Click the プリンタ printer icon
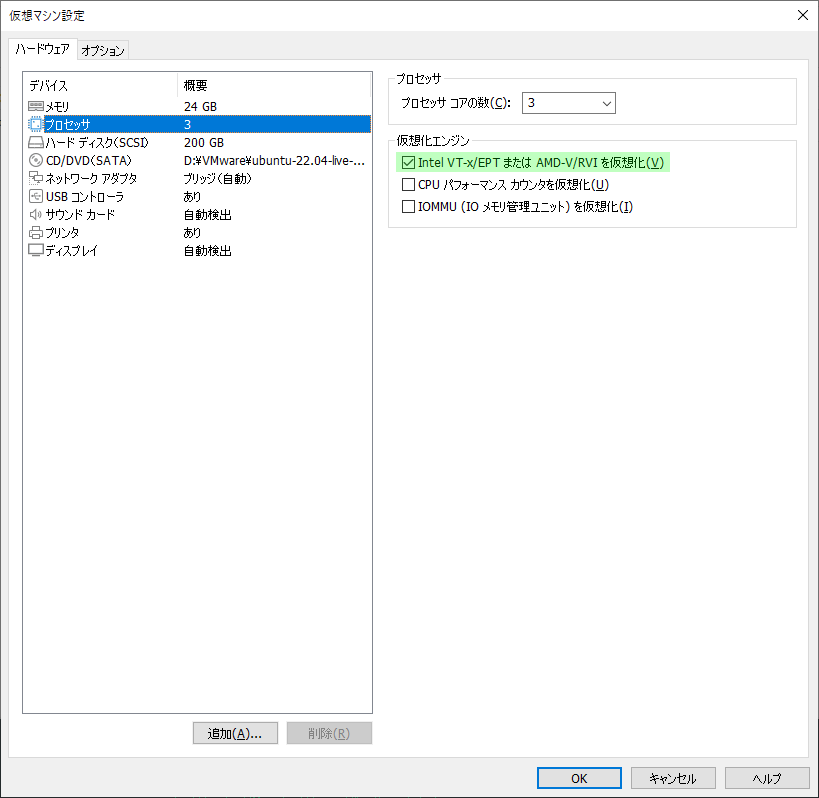819x798 pixels. coord(36,232)
